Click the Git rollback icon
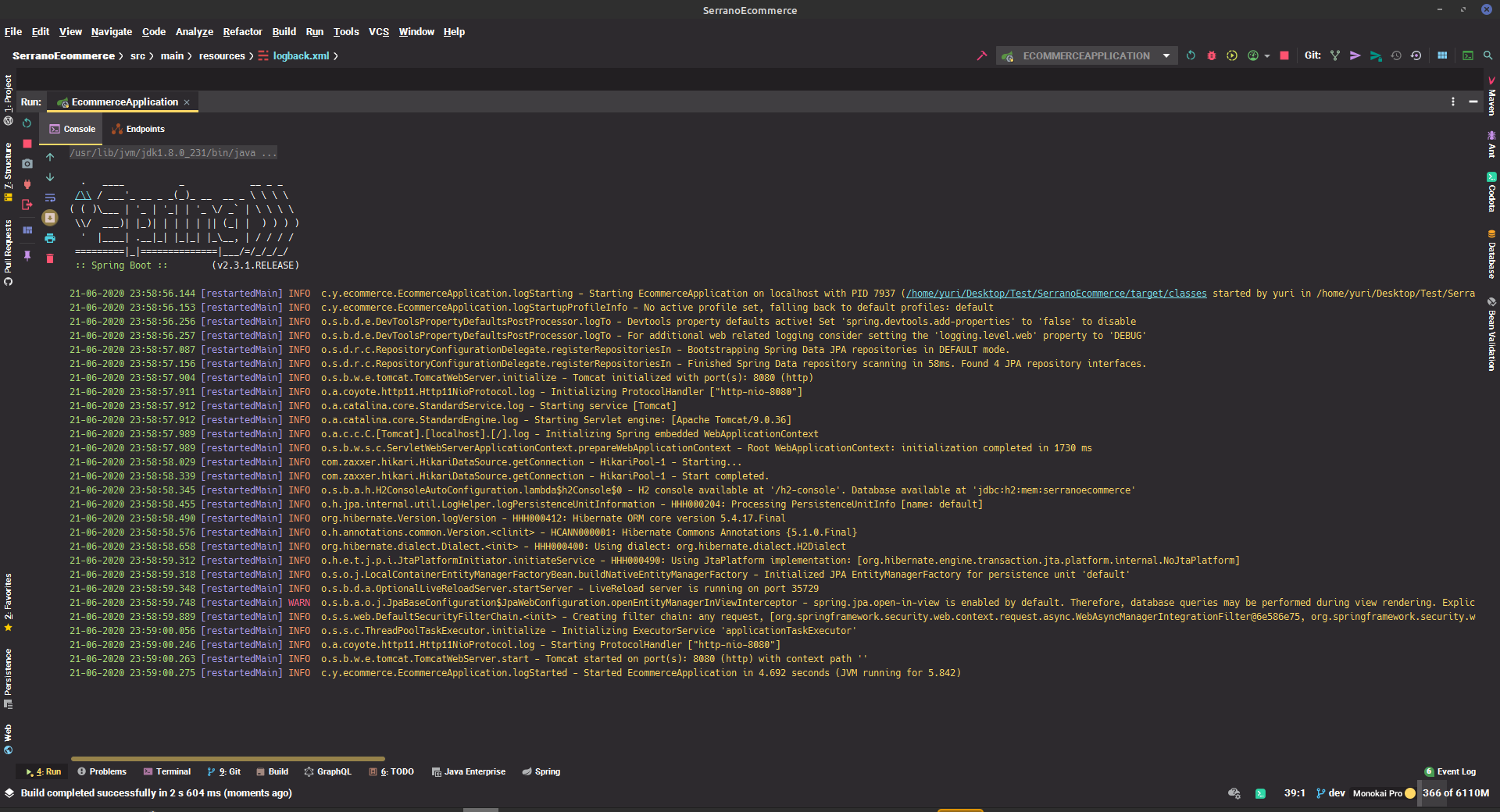1500x812 pixels. tap(1416, 55)
